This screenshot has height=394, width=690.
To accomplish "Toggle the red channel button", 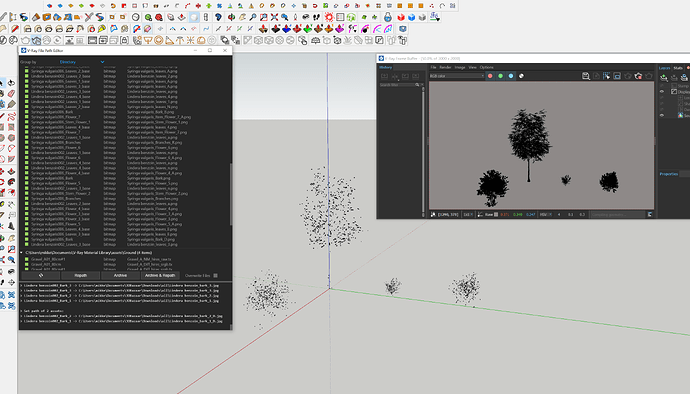I will [490, 76].
